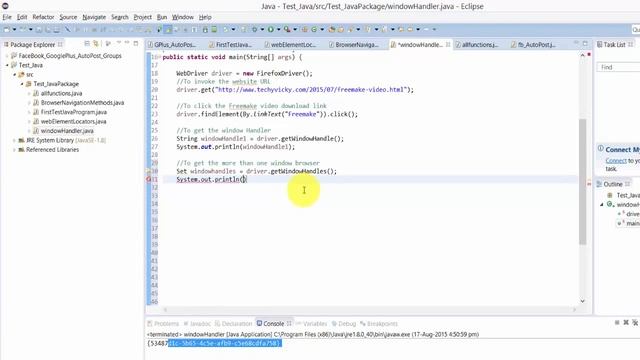The image size is (640, 360).
Task: Open the File menu
Action: pyautogui.click(x=7, y=17)
